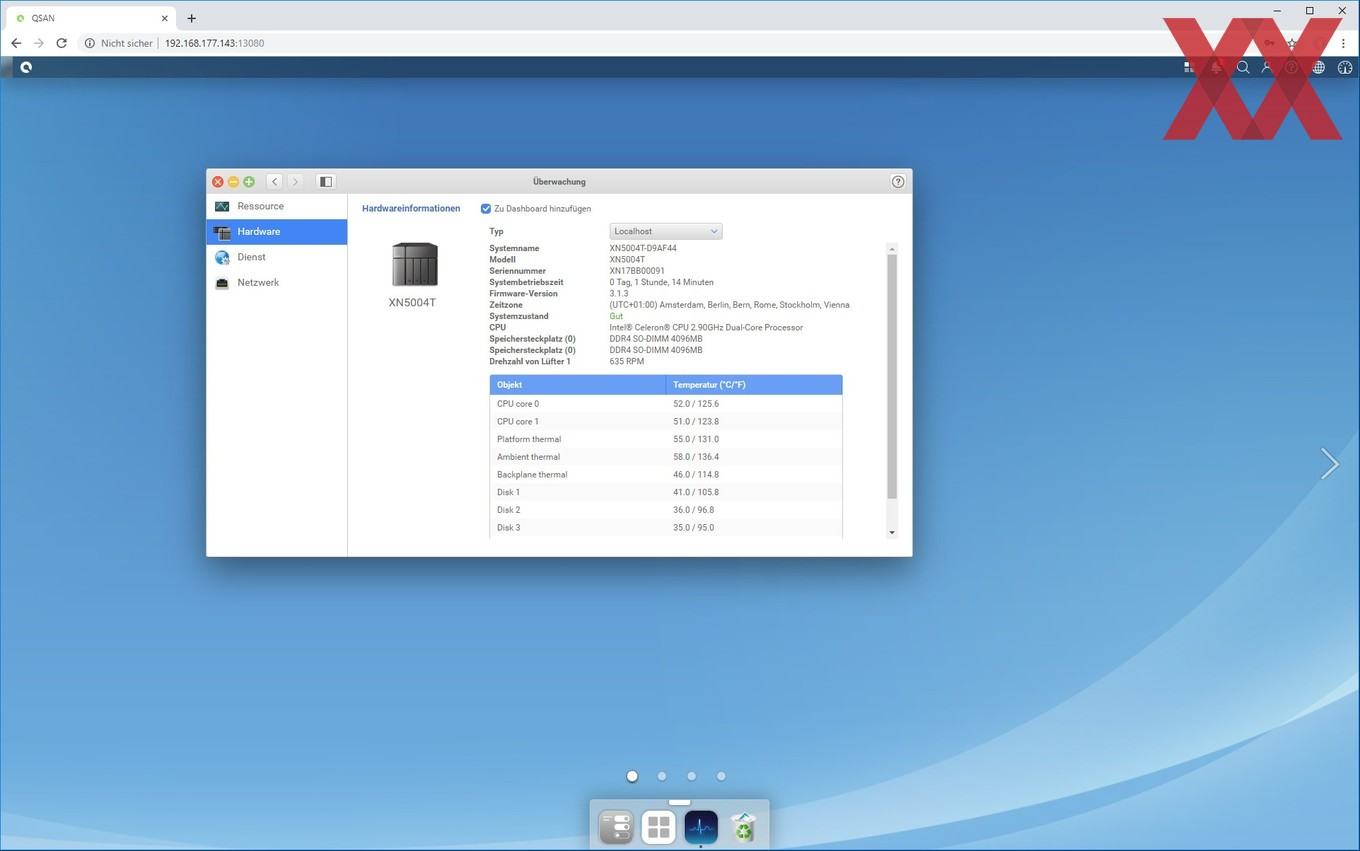Click the Backplane thermal row
Image resolution: width=1360 pixels, height=851 pixels.
point(666,475)
